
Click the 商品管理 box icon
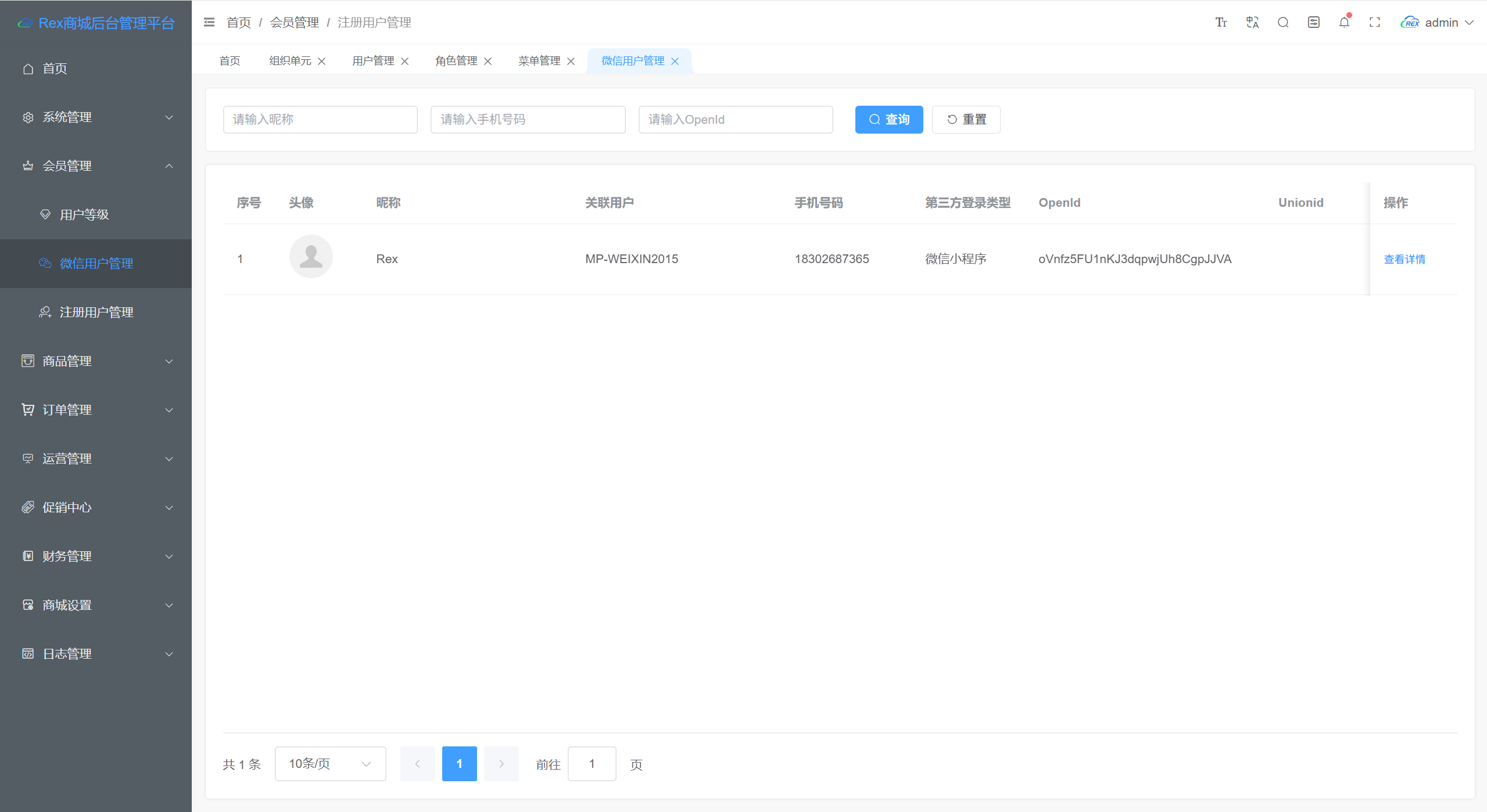tap(28, 361)
